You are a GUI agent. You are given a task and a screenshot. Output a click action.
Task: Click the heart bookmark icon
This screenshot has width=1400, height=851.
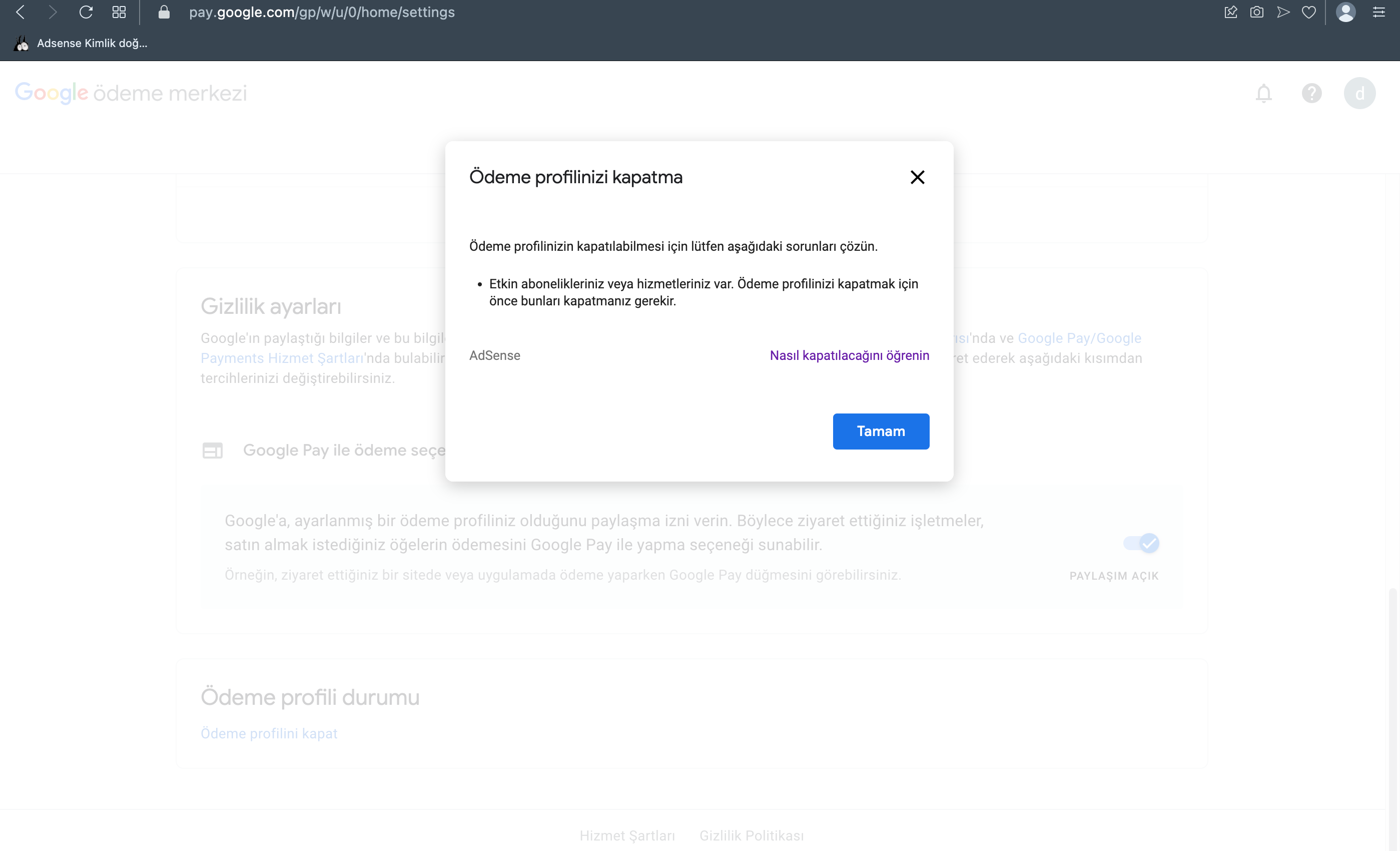point(1309,12)
